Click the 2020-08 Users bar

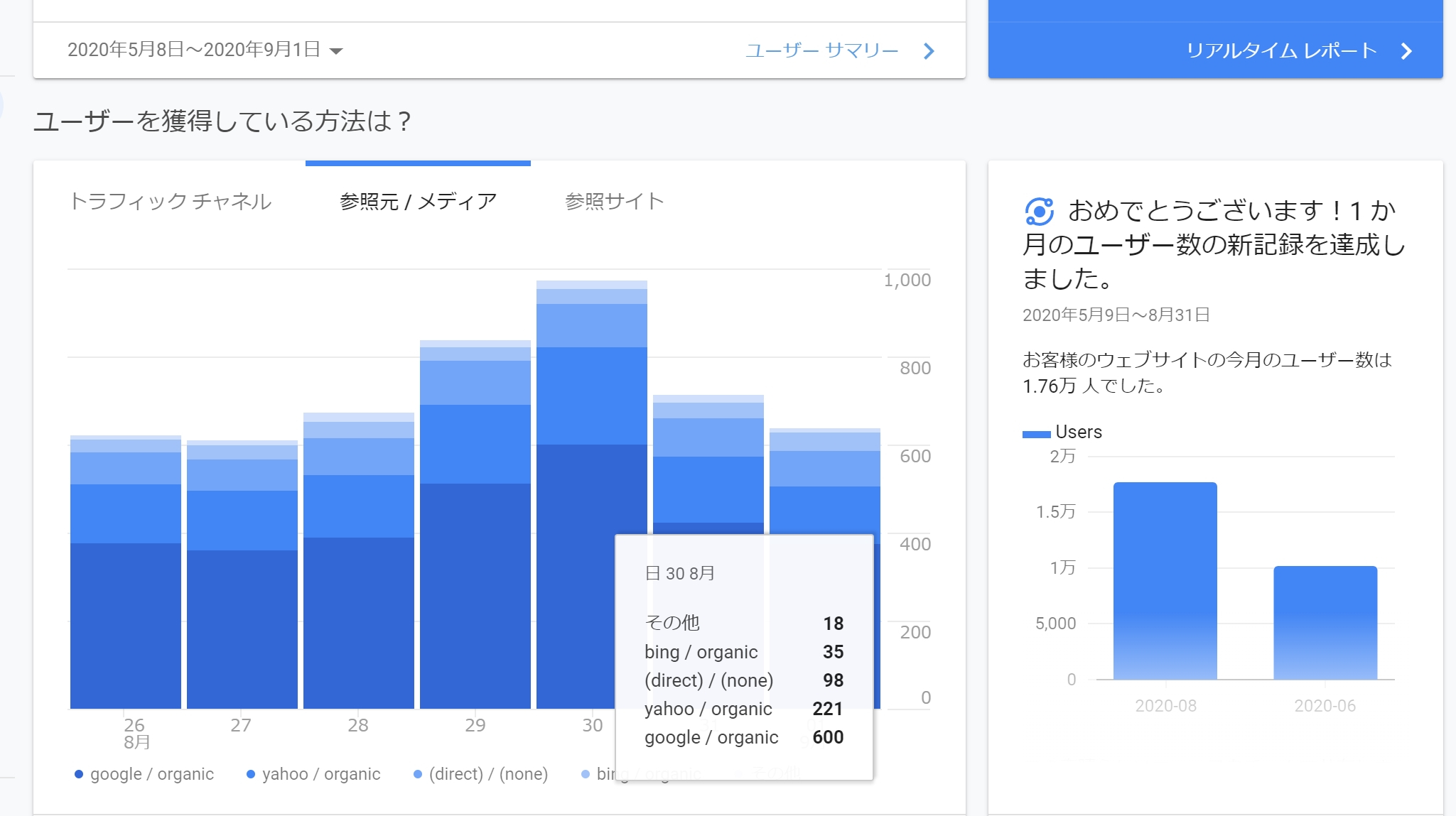[1165, 581]
